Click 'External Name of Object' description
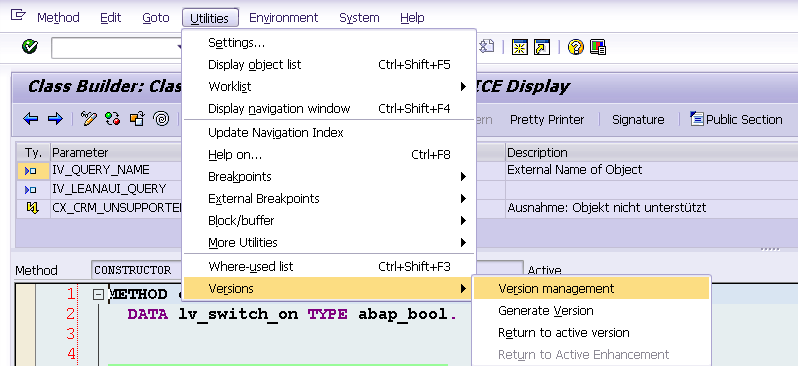 (x=575, y=170)
